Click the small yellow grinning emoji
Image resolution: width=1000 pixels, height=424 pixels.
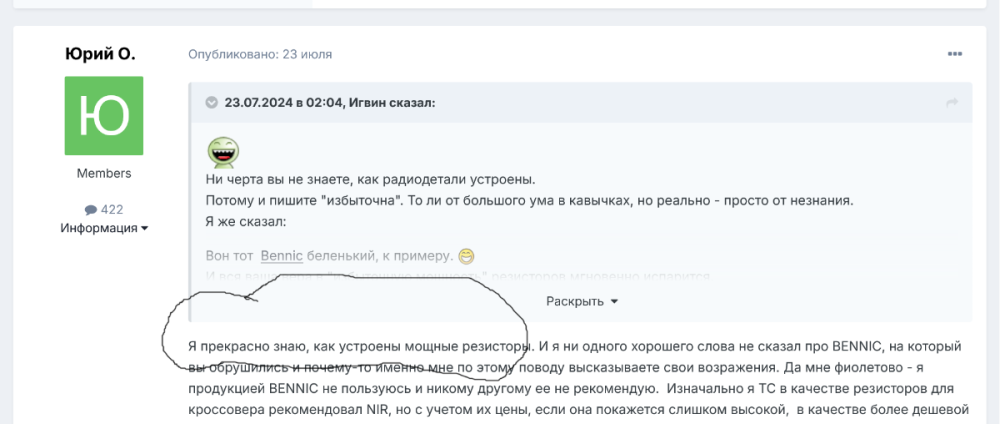pos(467,256)
